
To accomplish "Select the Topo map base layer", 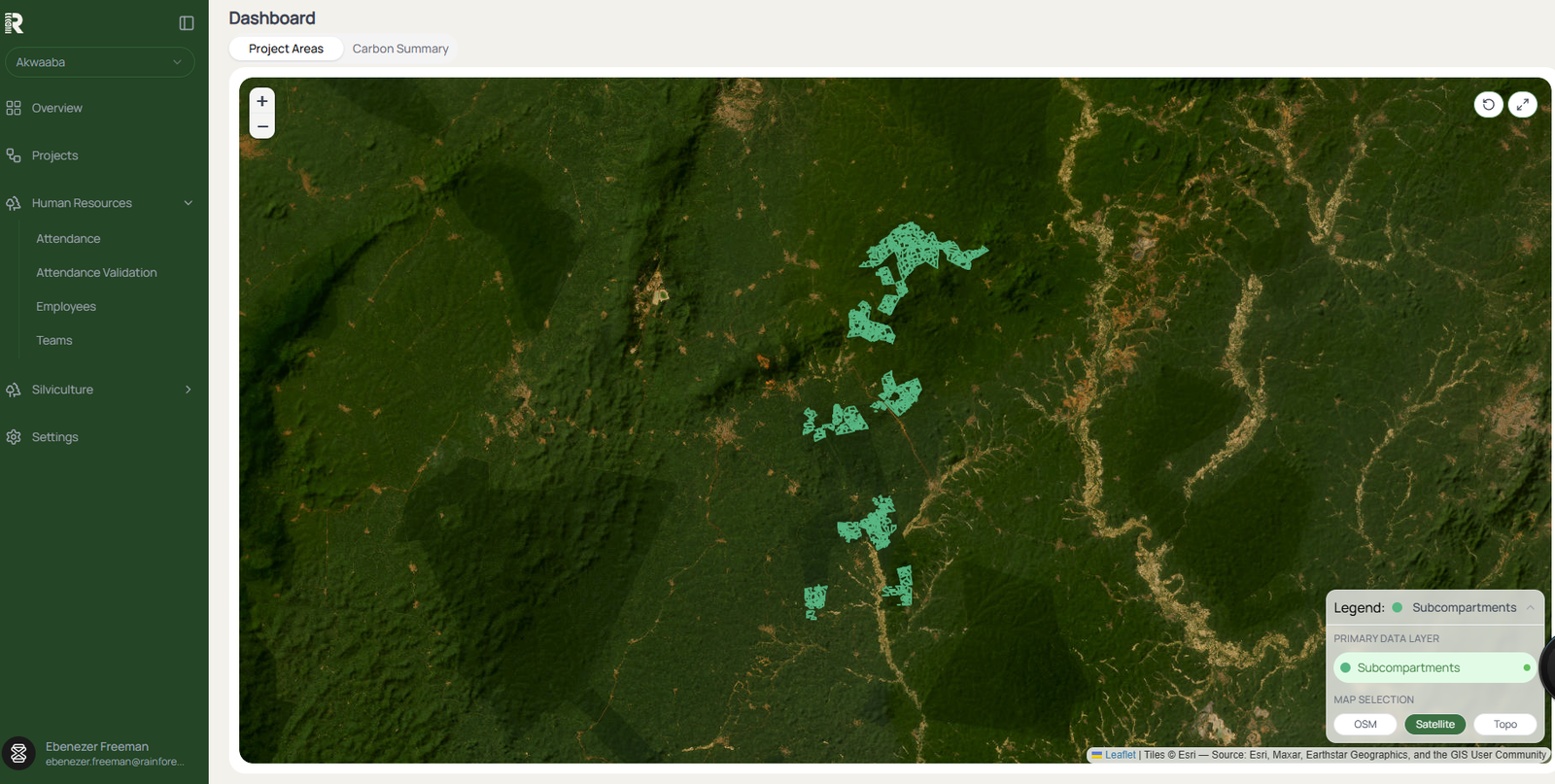I will (x=1504, y=724).
